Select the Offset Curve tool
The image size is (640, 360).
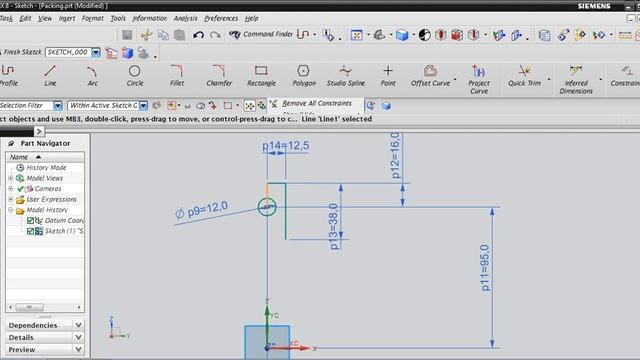coord(430,76)
